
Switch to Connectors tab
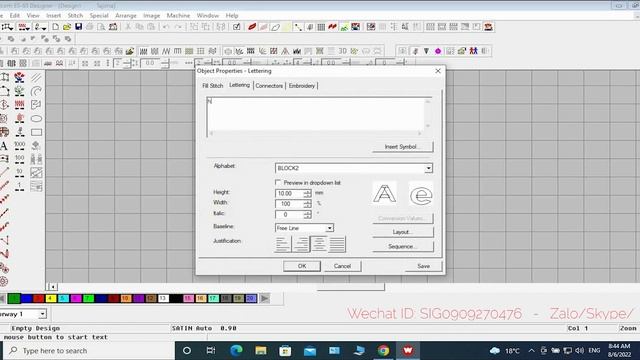tap(269, 86)
